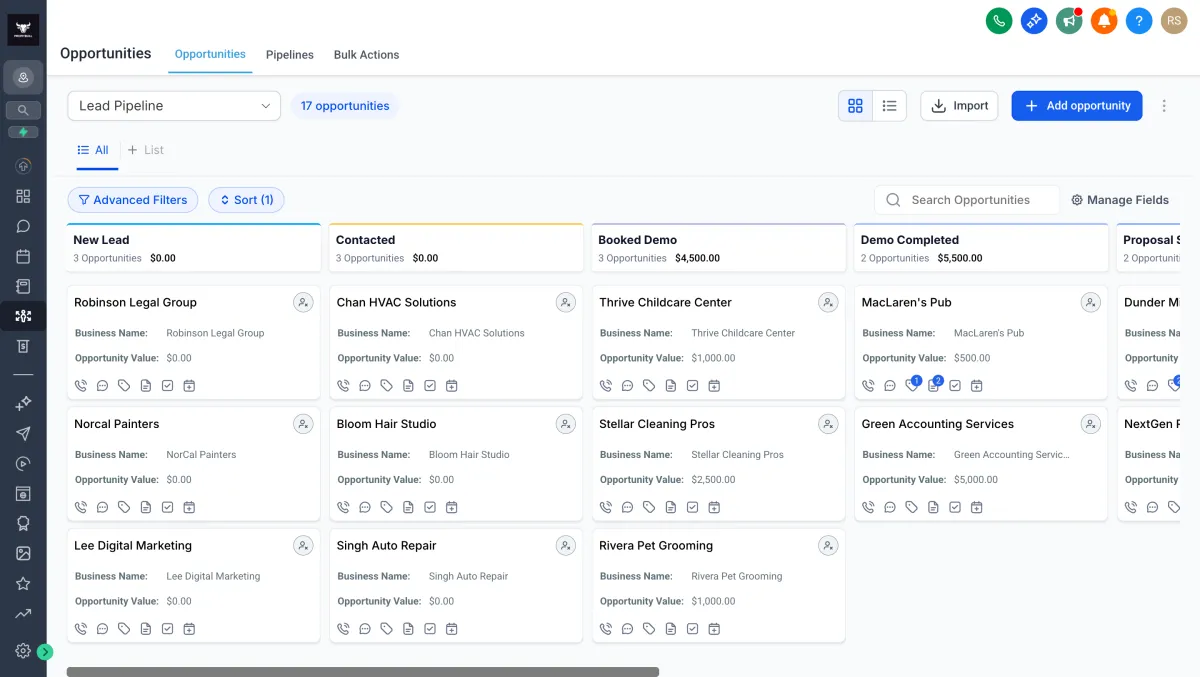Click the Add opportunity button
Viewport: 1200px width, 677px height.
[x=1076, y=106]
